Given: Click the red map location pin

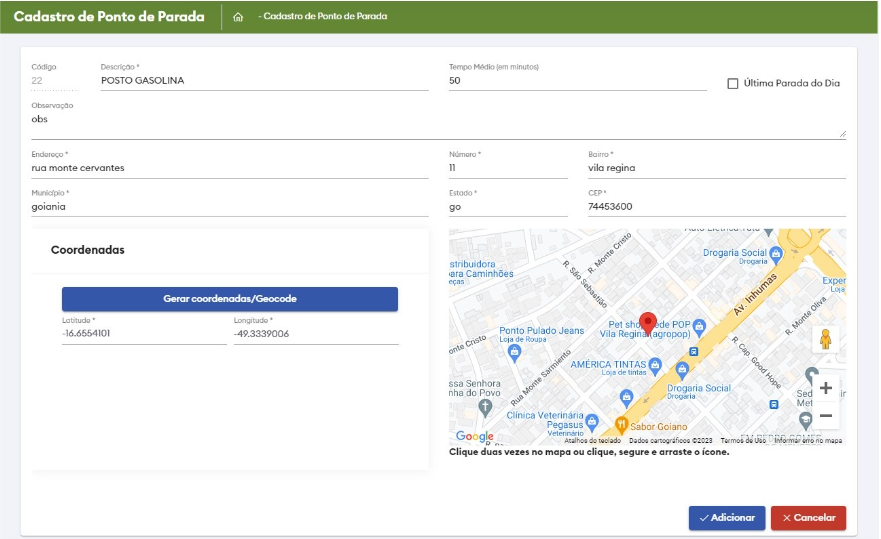Looking at the screenshot, I should [647, 323].
